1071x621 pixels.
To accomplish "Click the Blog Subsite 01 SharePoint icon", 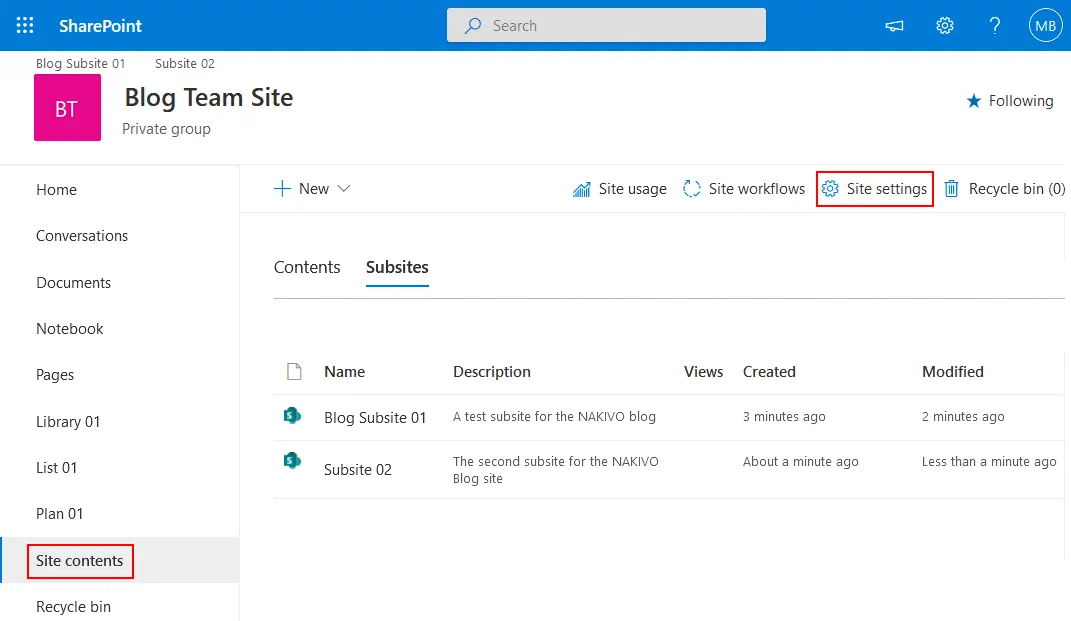I will point(292,416).
